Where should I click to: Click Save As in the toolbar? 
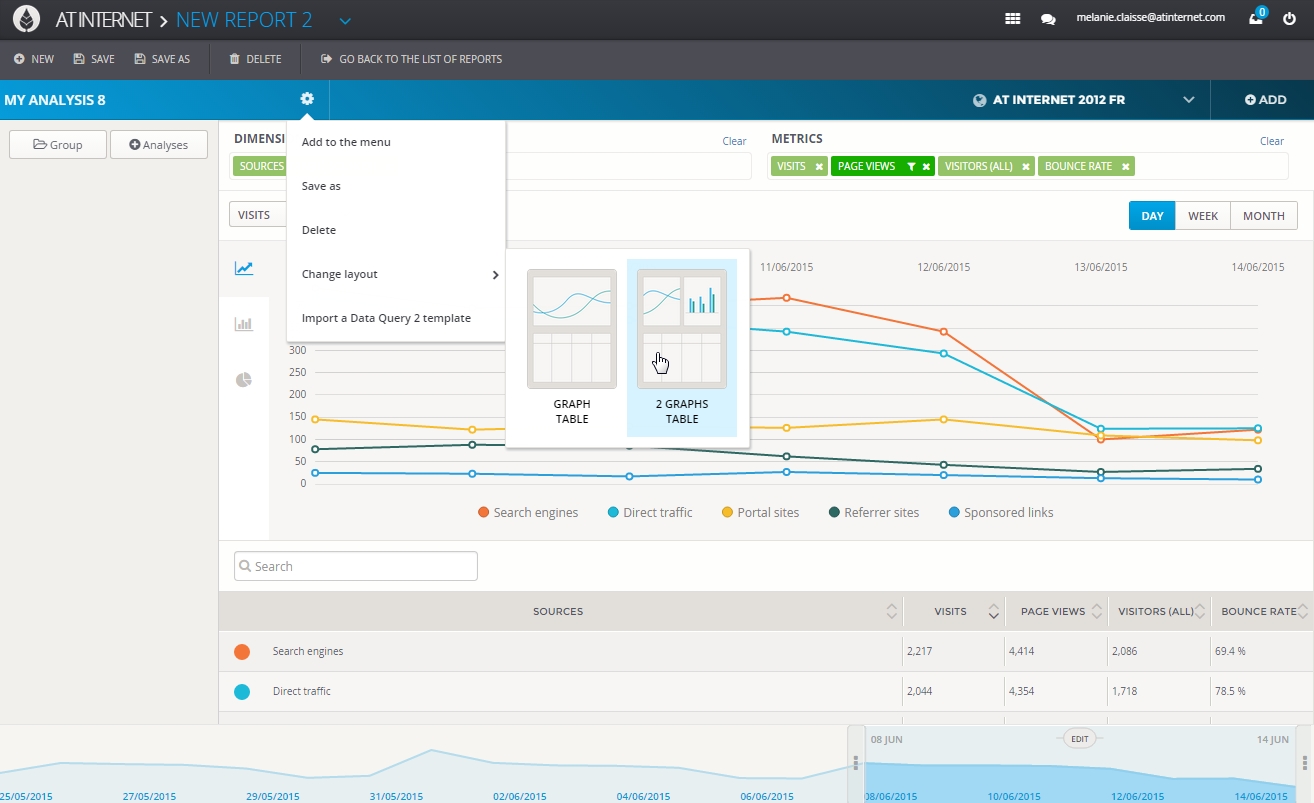pos(162,59)
